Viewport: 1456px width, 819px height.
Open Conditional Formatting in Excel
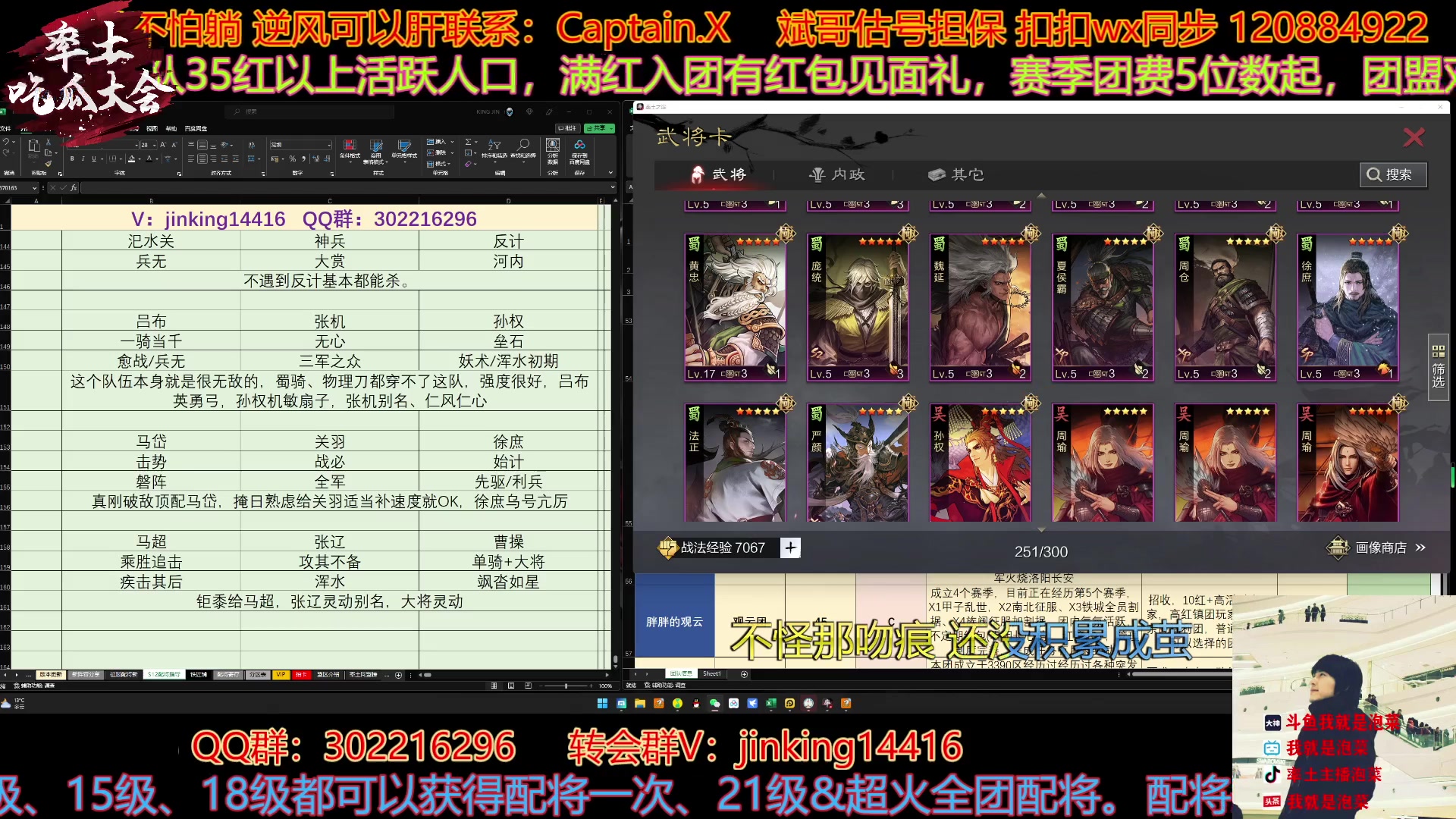tap(350, 149)
